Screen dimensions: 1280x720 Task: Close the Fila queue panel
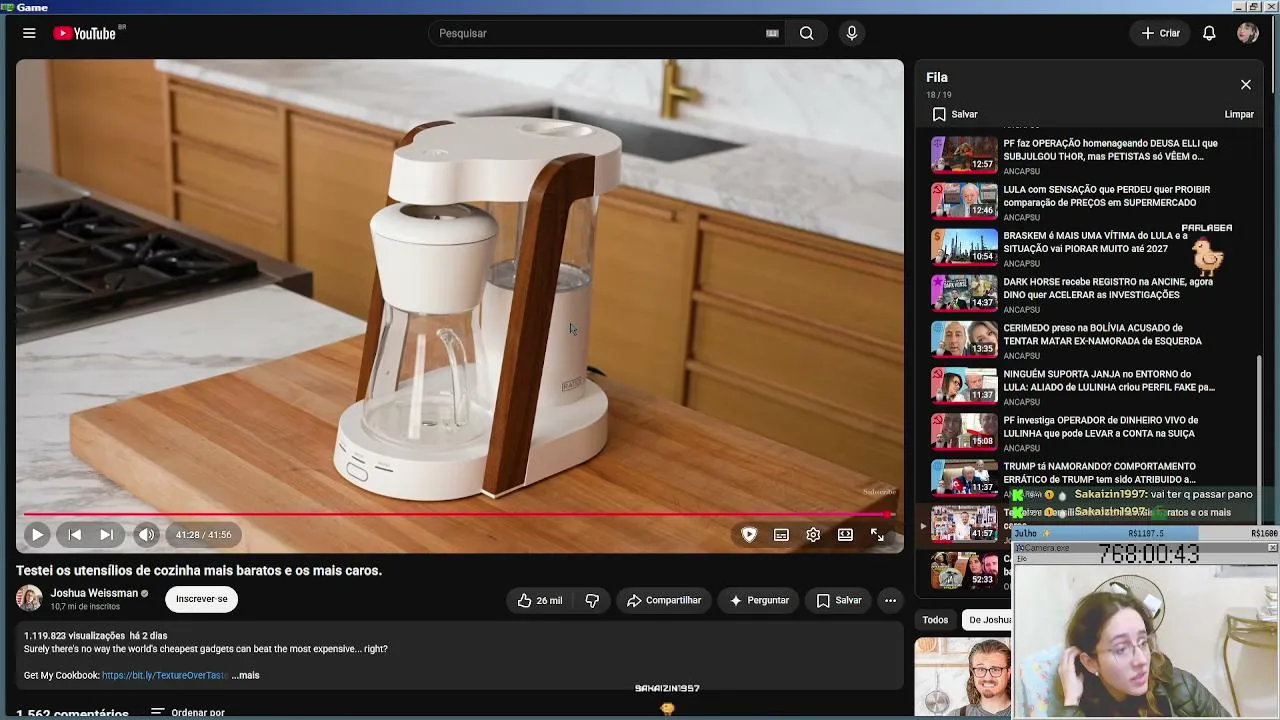click(x=1245, y=85)
